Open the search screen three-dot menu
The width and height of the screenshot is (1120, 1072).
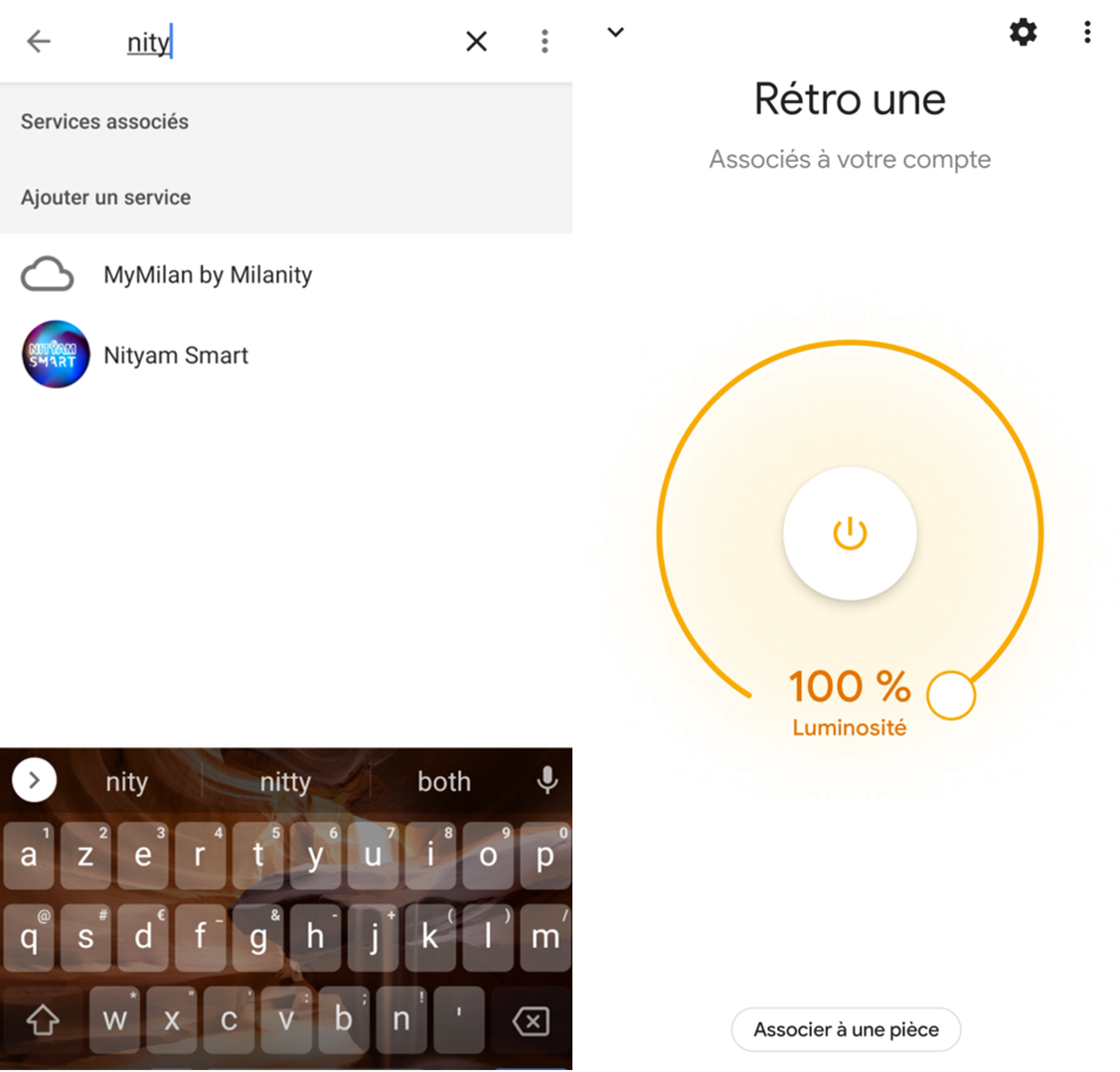click(545, 42)
